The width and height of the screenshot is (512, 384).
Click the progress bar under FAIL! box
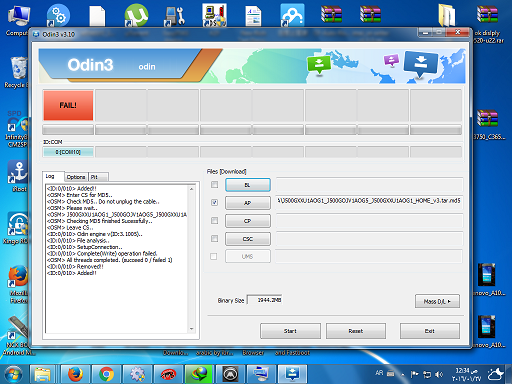pos(68,130)
